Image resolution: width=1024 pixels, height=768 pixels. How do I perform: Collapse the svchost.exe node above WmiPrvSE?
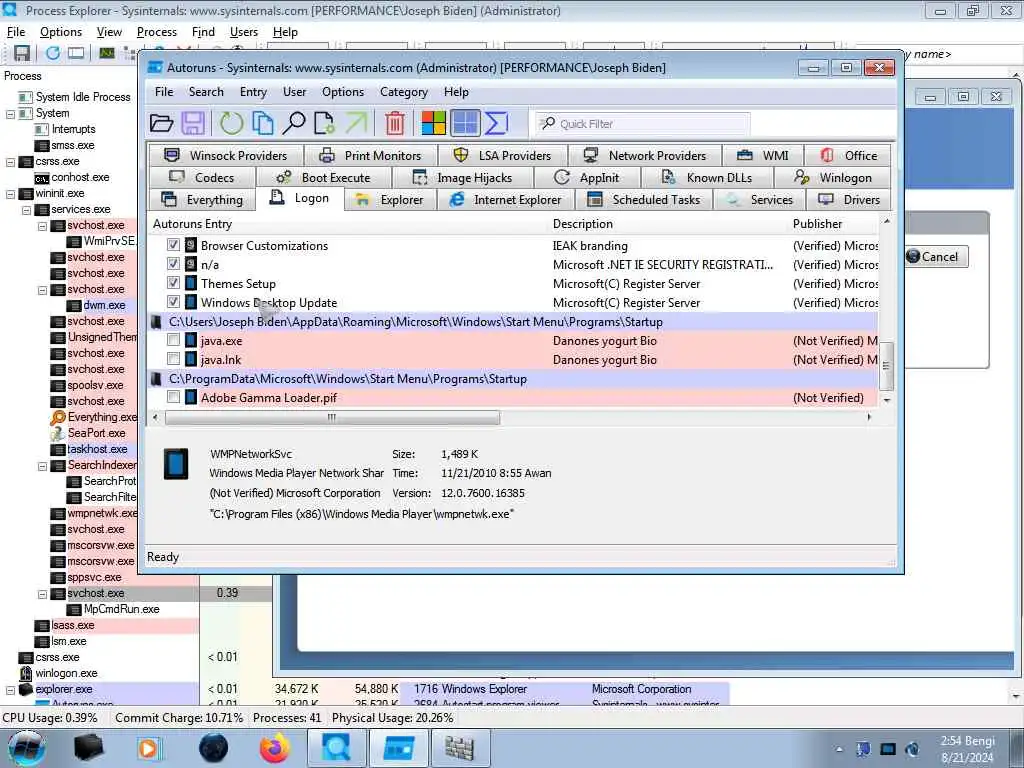click(42, 226)
